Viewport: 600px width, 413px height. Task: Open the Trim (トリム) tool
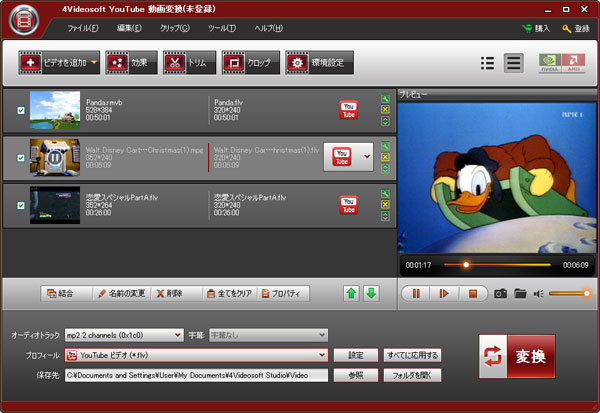point(189,62)
